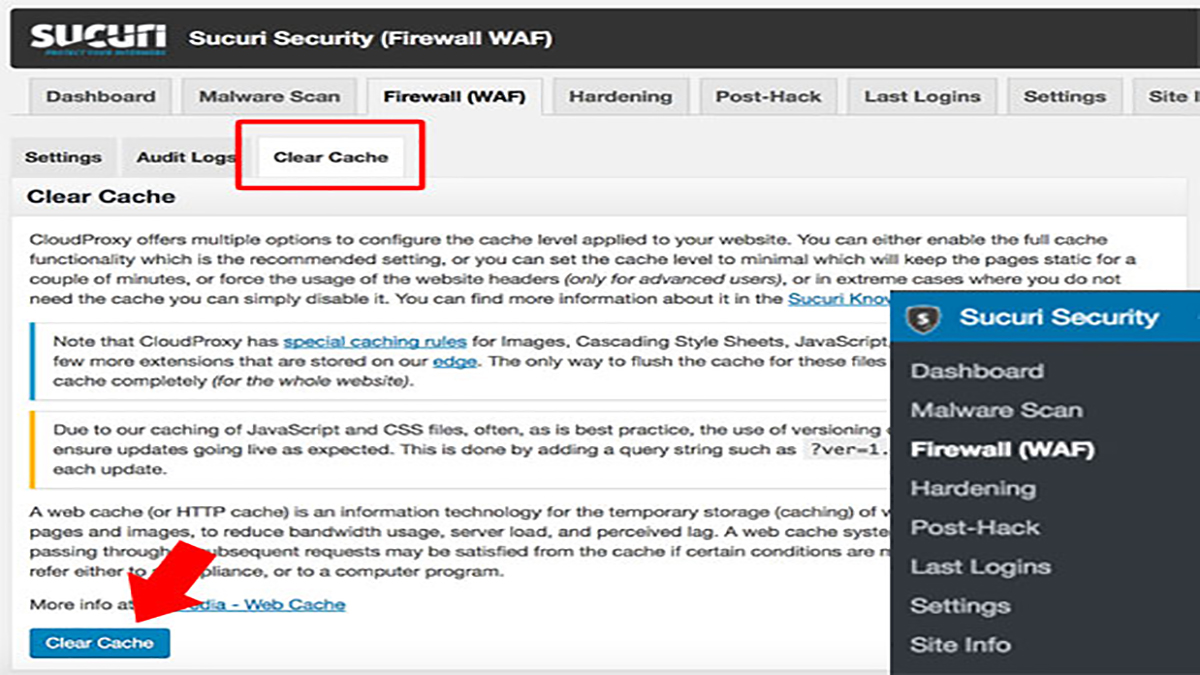Choose Dashboard in Sucuri sidebar menu
Image resolution: width=1200 pixels, height=675 pixels.
pyautogui.click(x=976, y=371)
